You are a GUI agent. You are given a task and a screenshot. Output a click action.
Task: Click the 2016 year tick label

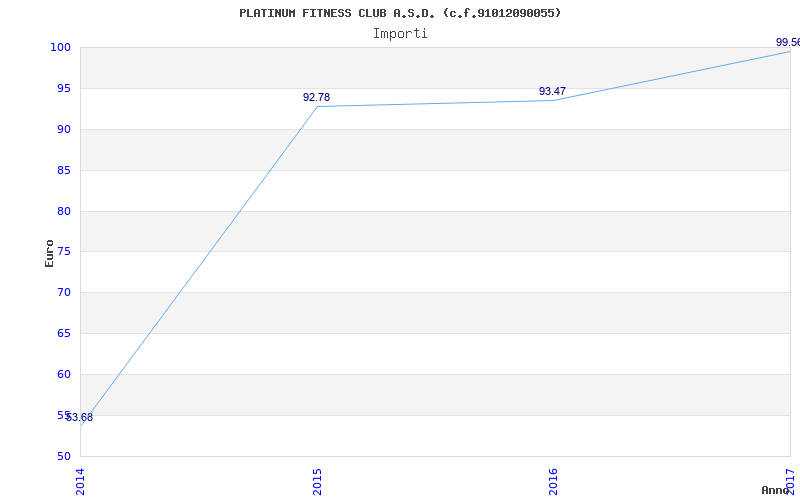(554, 480)
